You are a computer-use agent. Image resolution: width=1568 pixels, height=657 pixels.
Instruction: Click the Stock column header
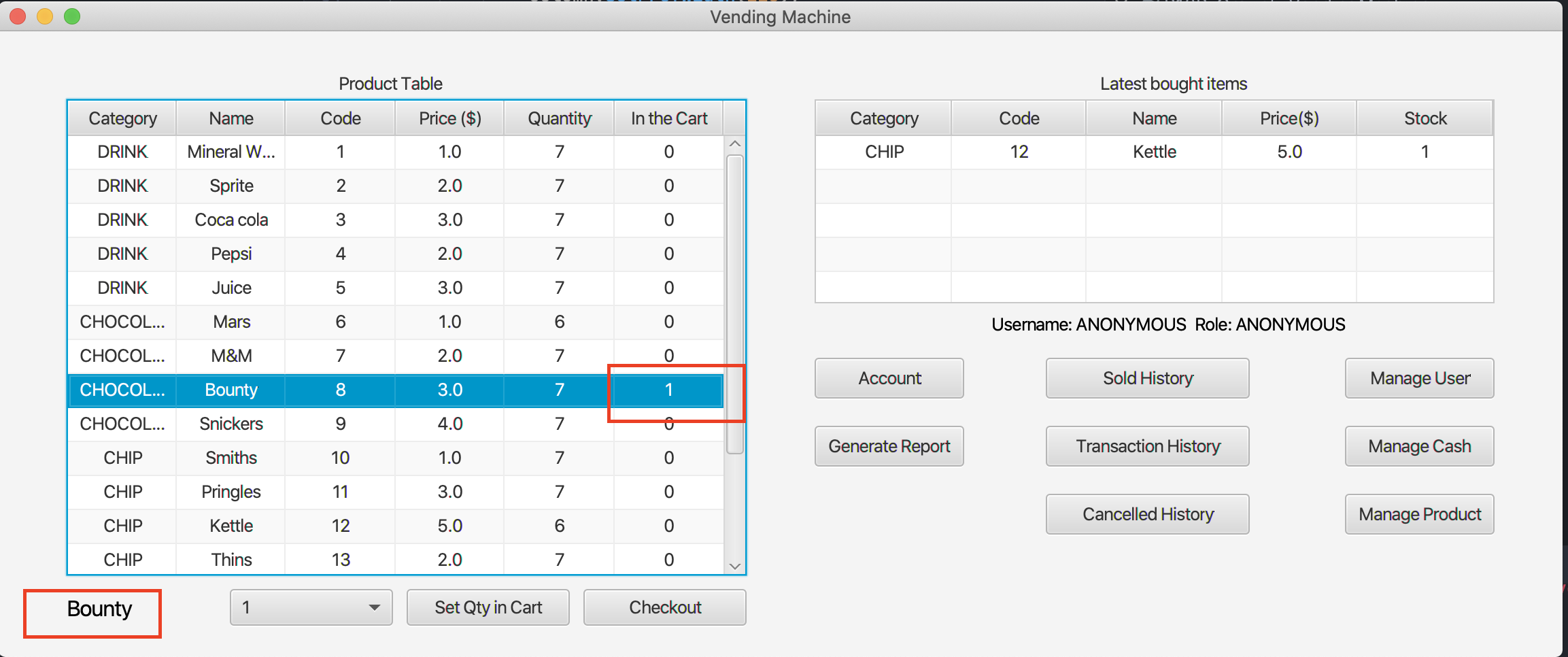[x=1425, y=118]
